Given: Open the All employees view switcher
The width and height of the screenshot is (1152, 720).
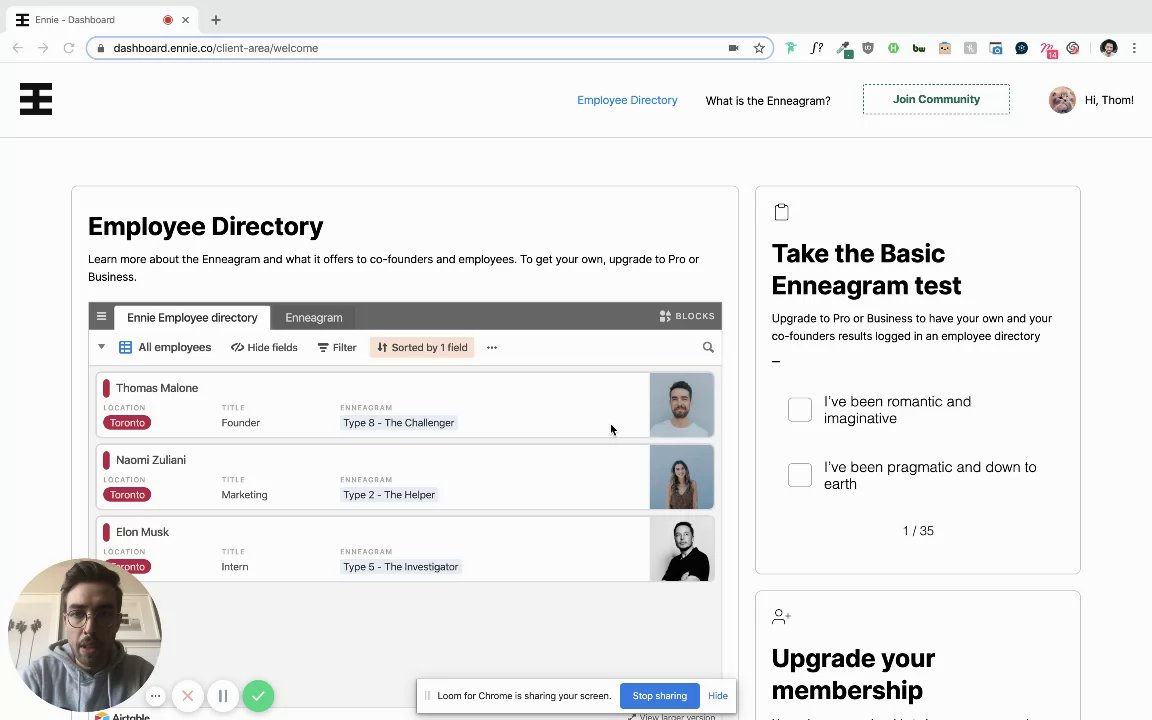Looking at the screenshot, I should tap(165, 348).
